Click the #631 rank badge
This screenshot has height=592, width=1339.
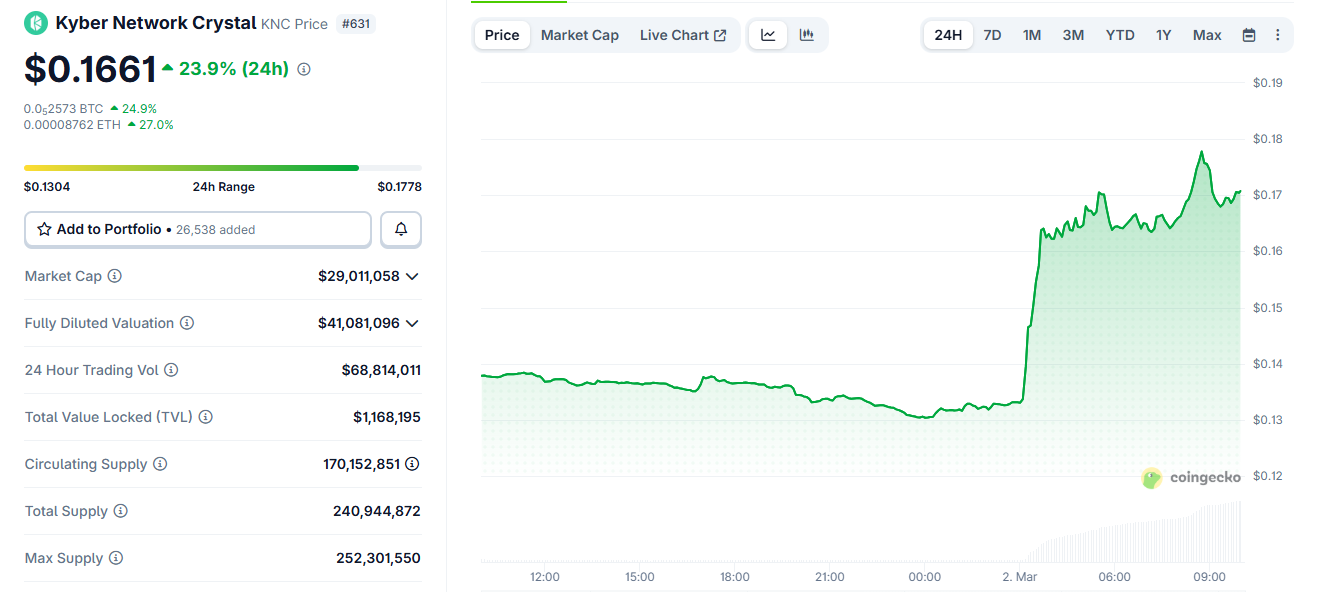tap(356, 24)
